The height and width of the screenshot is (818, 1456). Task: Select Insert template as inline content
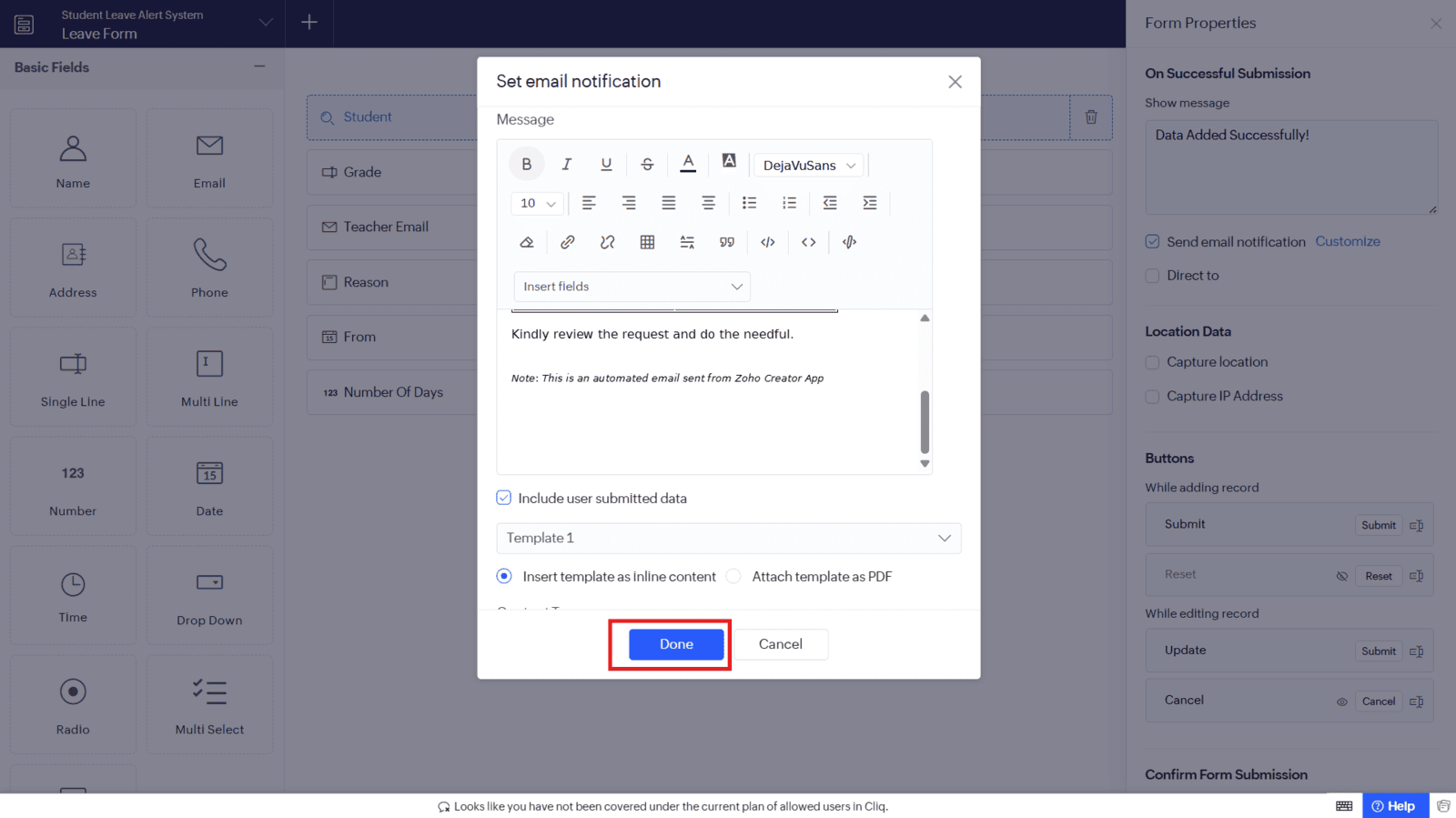(504, 576)
